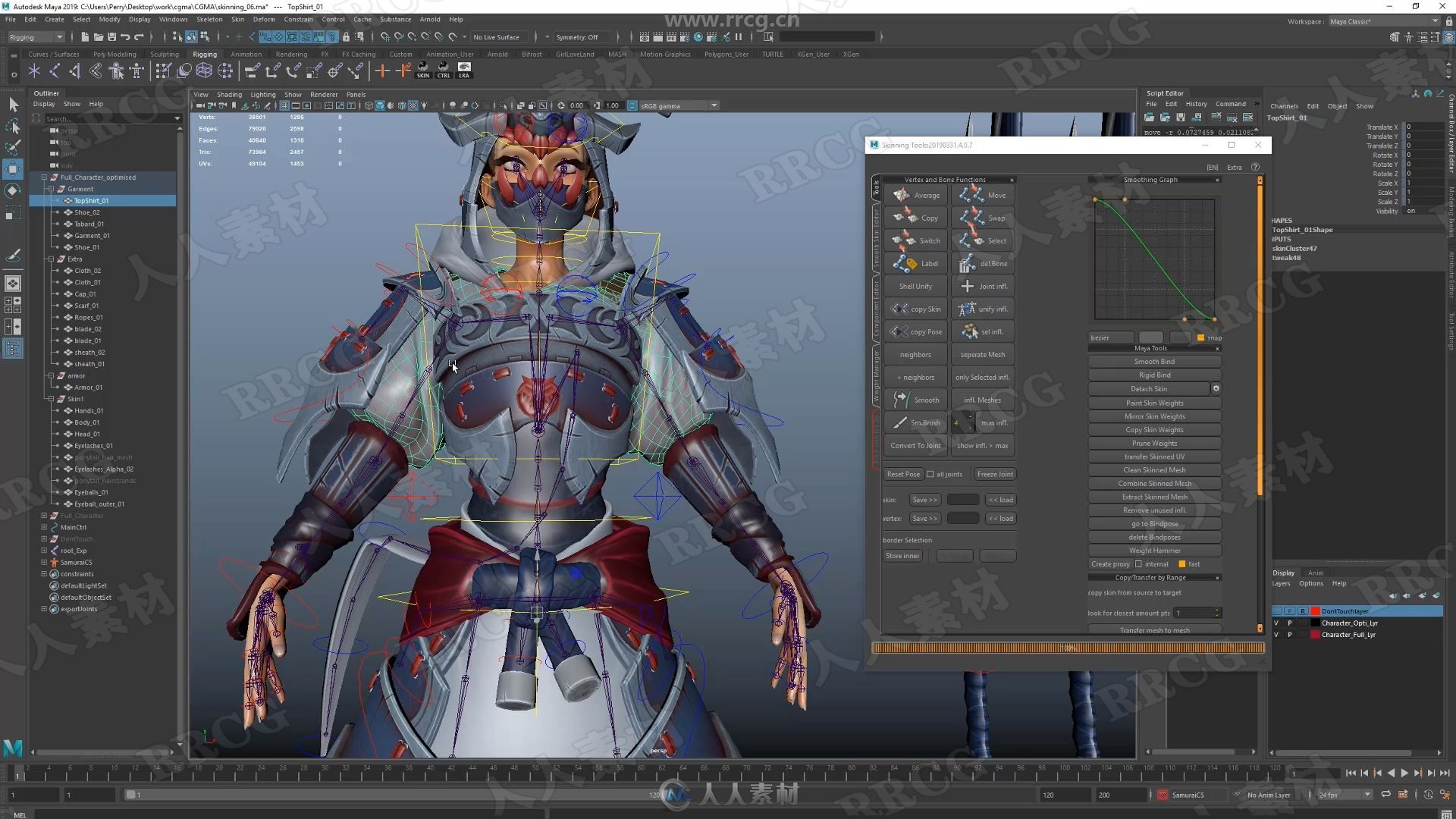Expand the MainCtrl node in Outliner
The height and width of the screenshot is (819, 1456).
tap(44, 527)
